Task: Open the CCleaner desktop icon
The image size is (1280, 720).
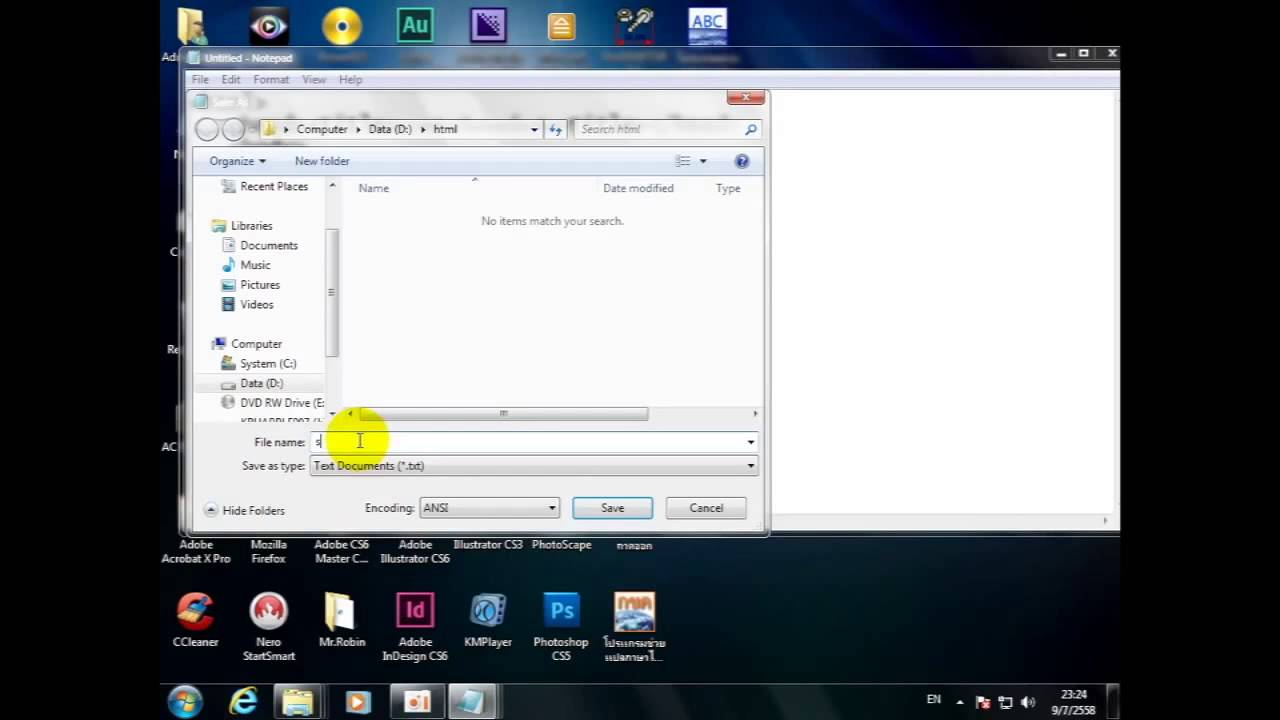Action: 195,620
